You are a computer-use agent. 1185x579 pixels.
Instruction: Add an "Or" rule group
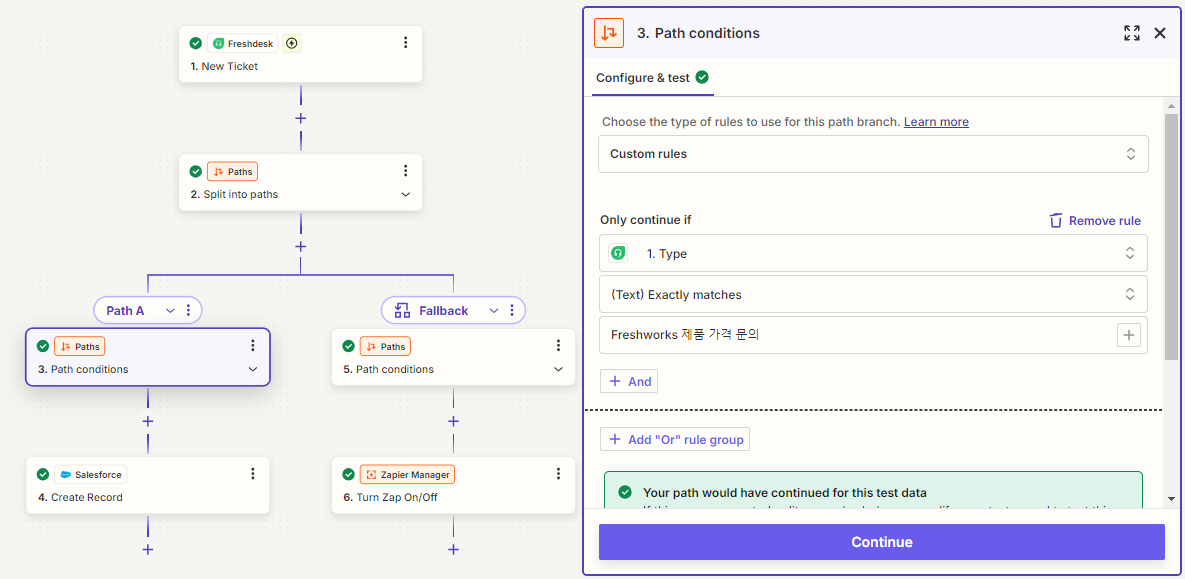675,440
